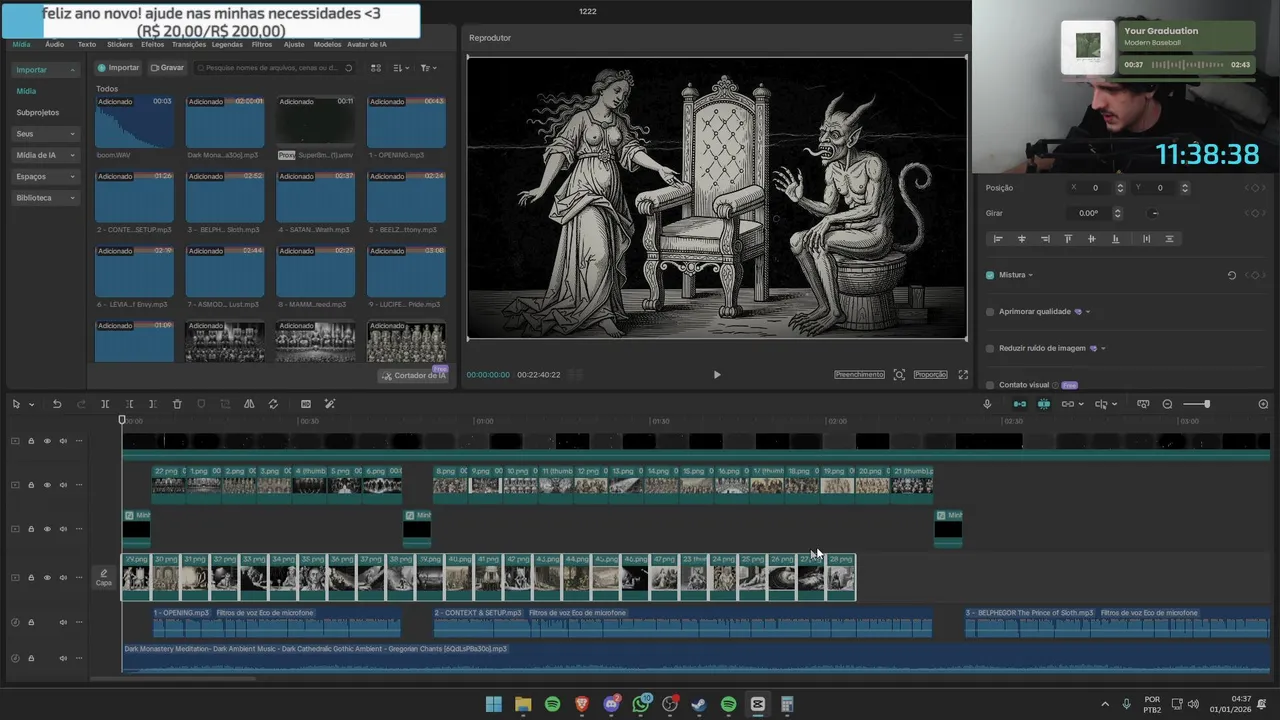Click the align left icon in properties panel
The image size is (1280, 720).
coord(997,239)
